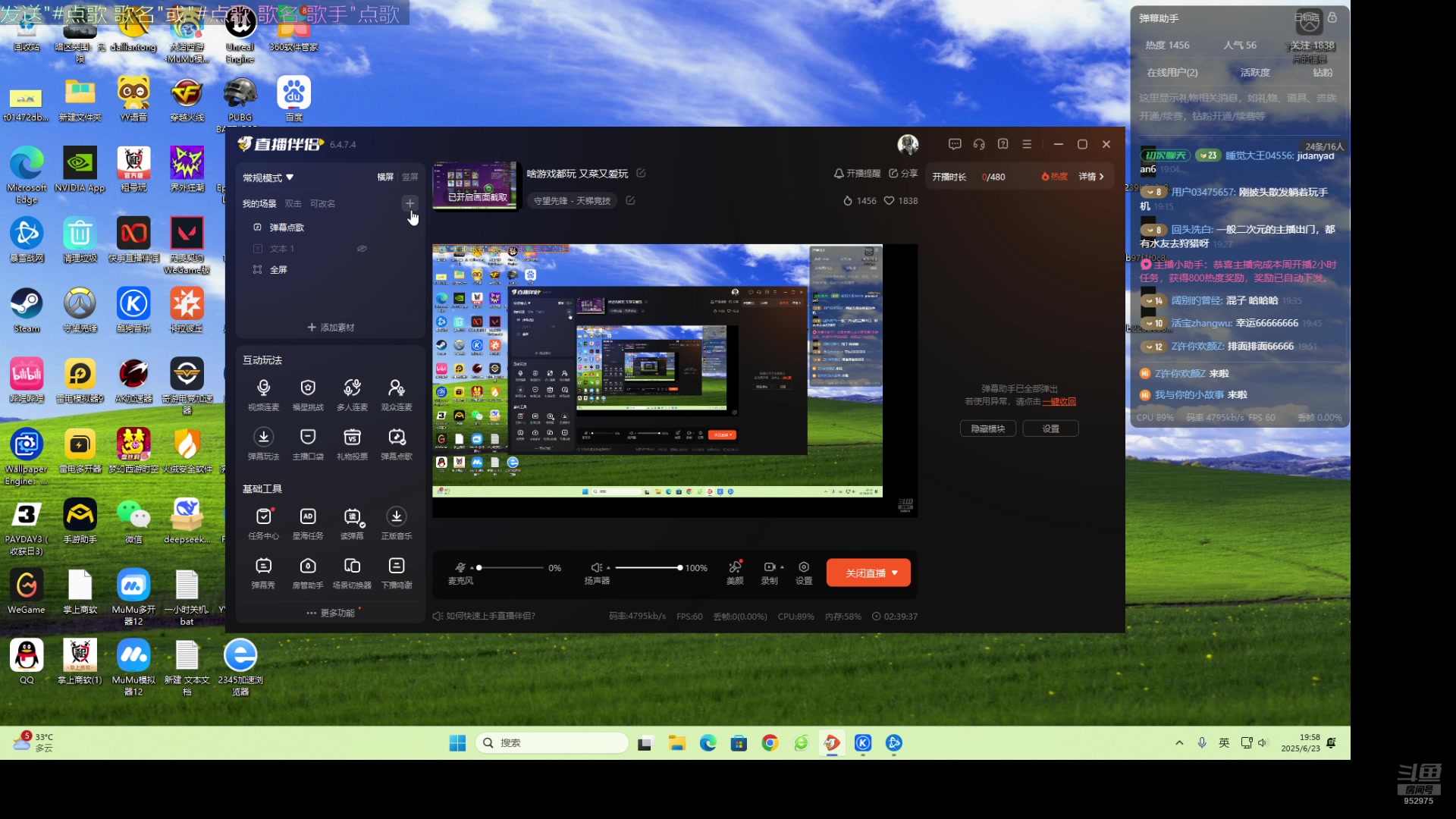Open 视频连麦 video co-streaming tool
1456x819 pixels.
263,395
